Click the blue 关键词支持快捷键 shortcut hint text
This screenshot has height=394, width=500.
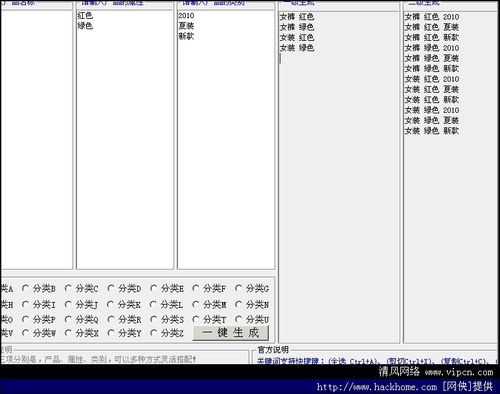(377, 361)
